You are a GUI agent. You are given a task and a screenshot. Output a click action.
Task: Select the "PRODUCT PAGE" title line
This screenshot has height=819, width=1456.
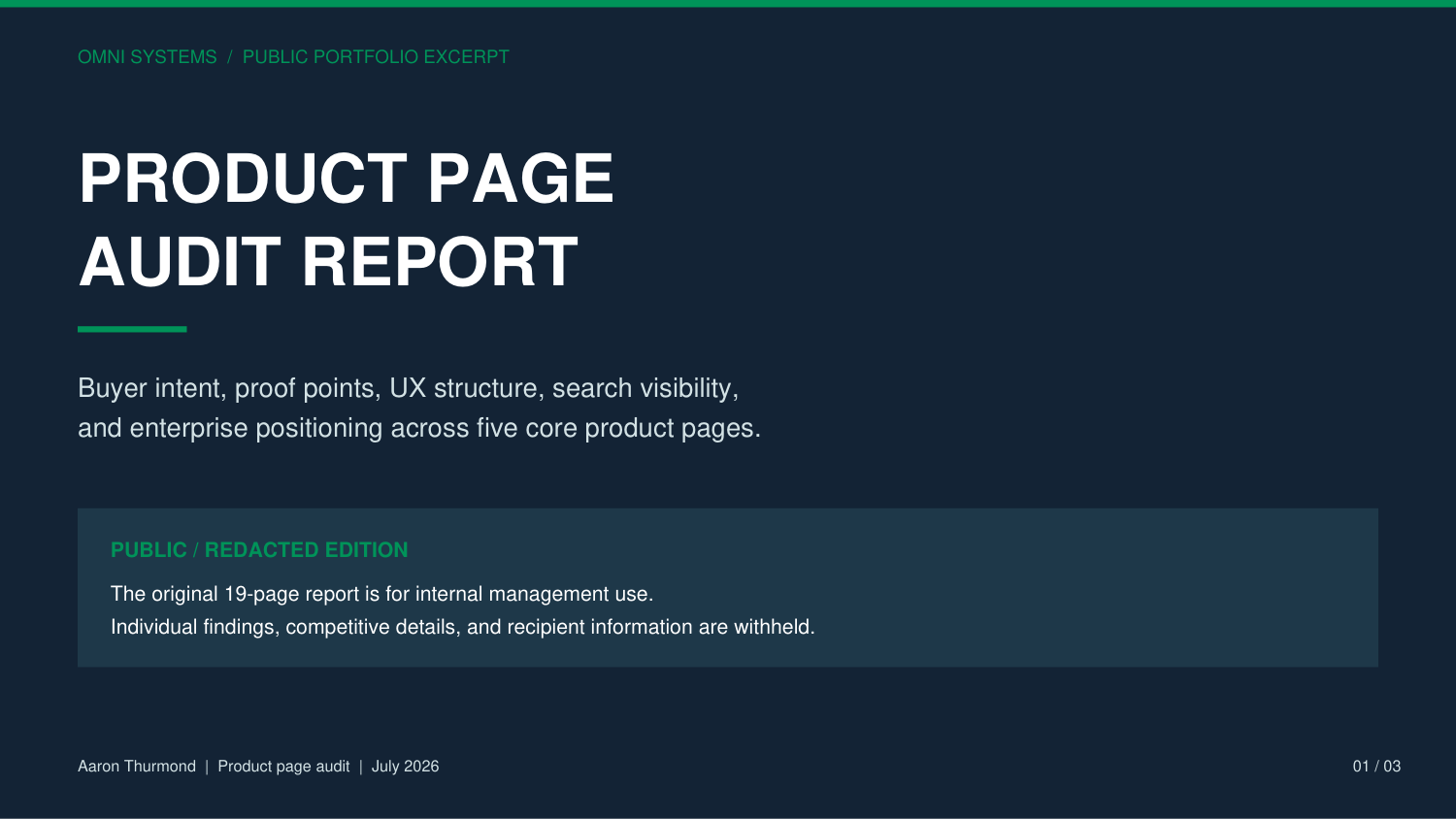pyautogui.click(x=347, y=179)
